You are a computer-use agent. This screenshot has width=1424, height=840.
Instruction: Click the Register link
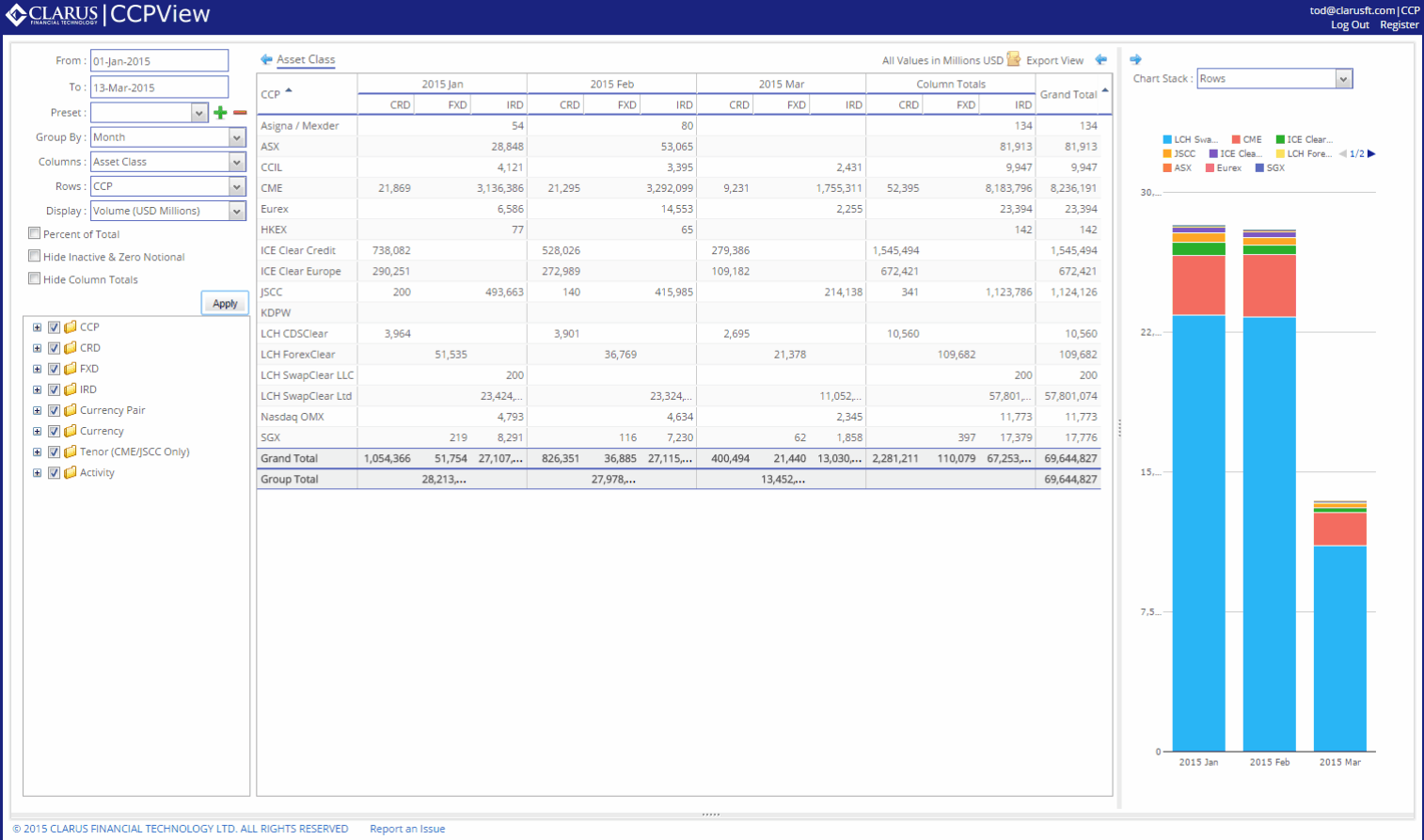coord(1400,24)
